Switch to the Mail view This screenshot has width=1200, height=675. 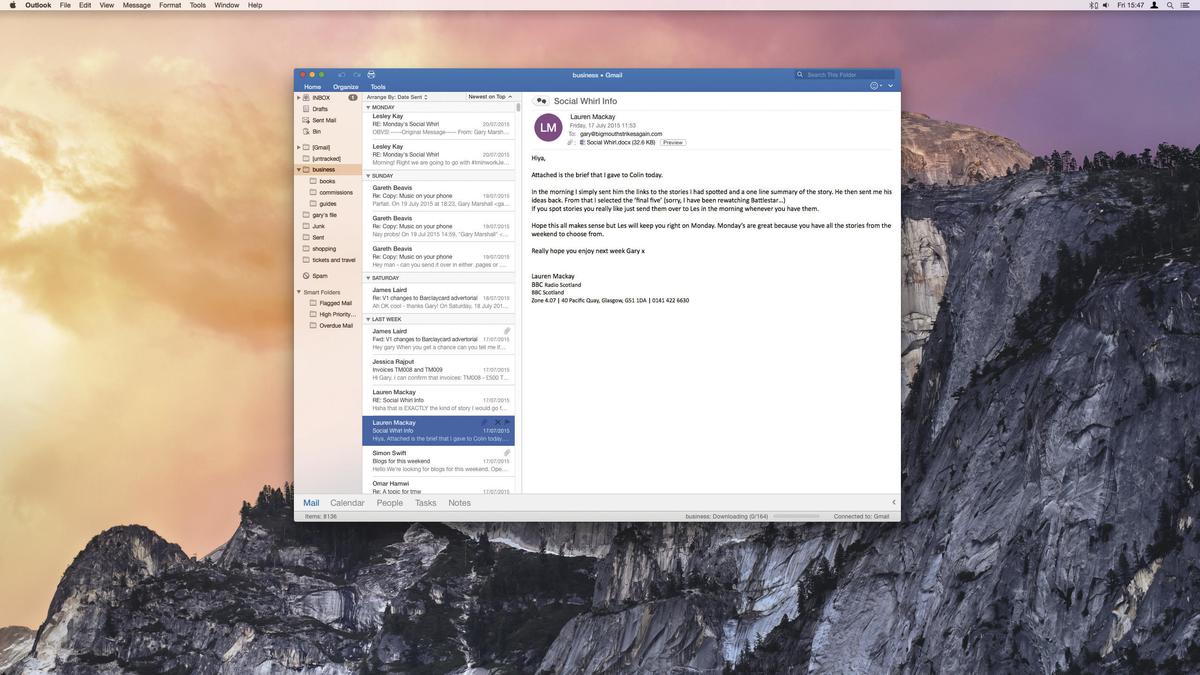[x=311, y=503]
